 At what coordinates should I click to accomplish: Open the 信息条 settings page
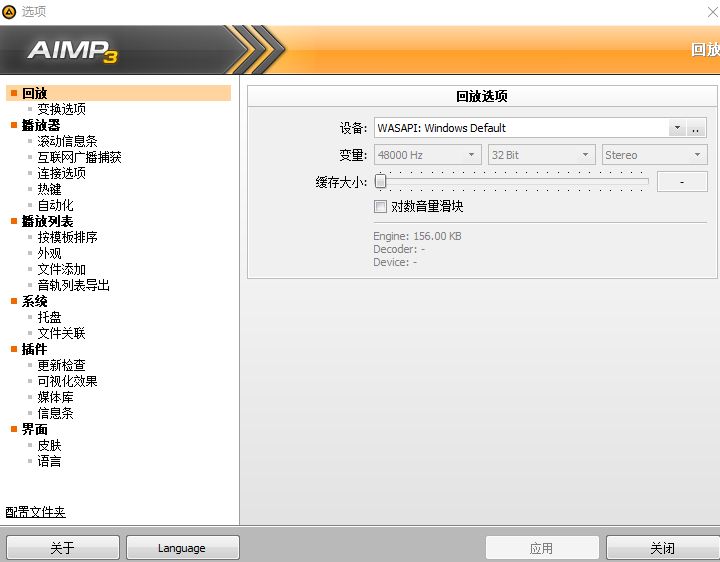tap(56, 413)
